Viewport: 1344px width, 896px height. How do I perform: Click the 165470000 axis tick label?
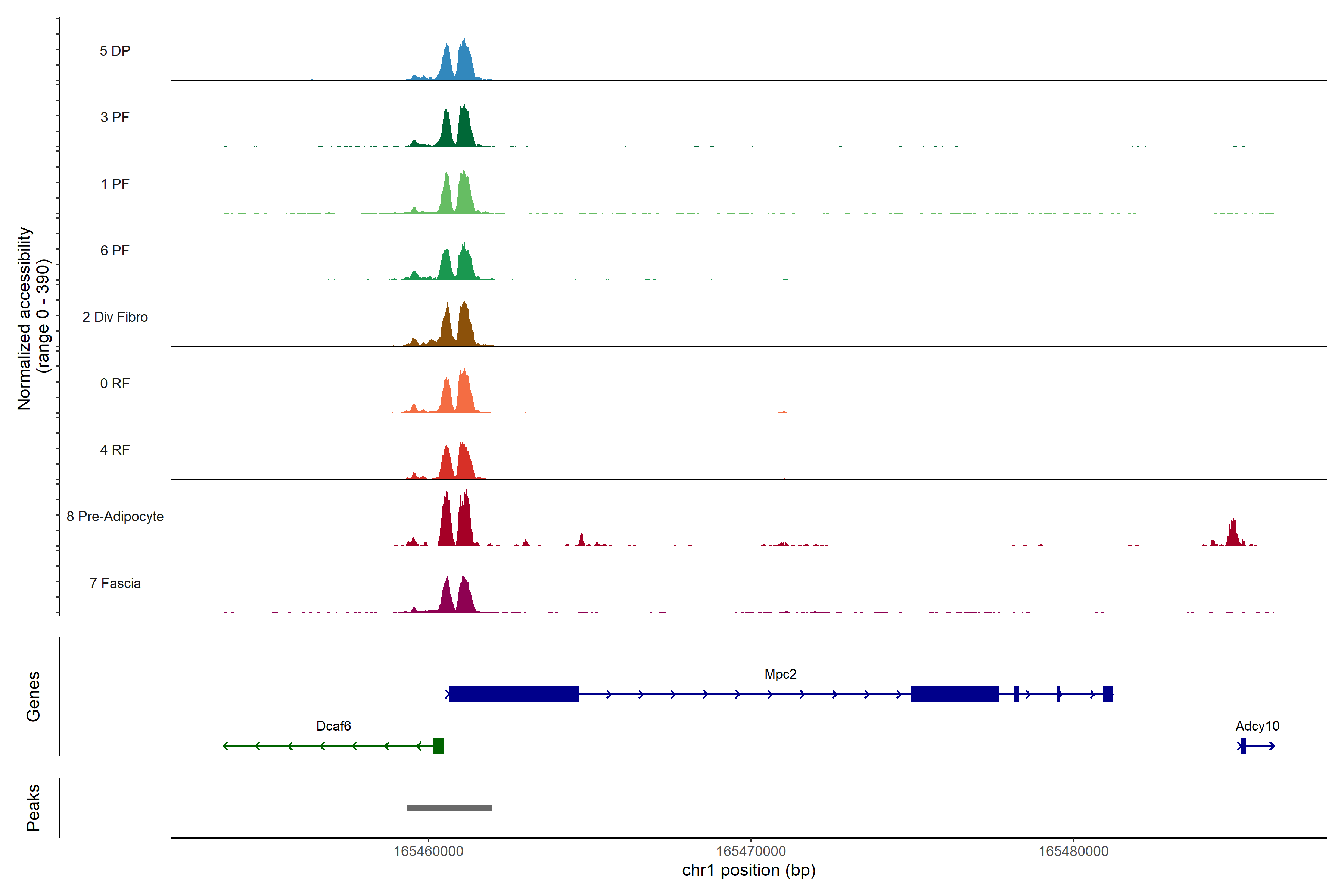click(750, 852)
